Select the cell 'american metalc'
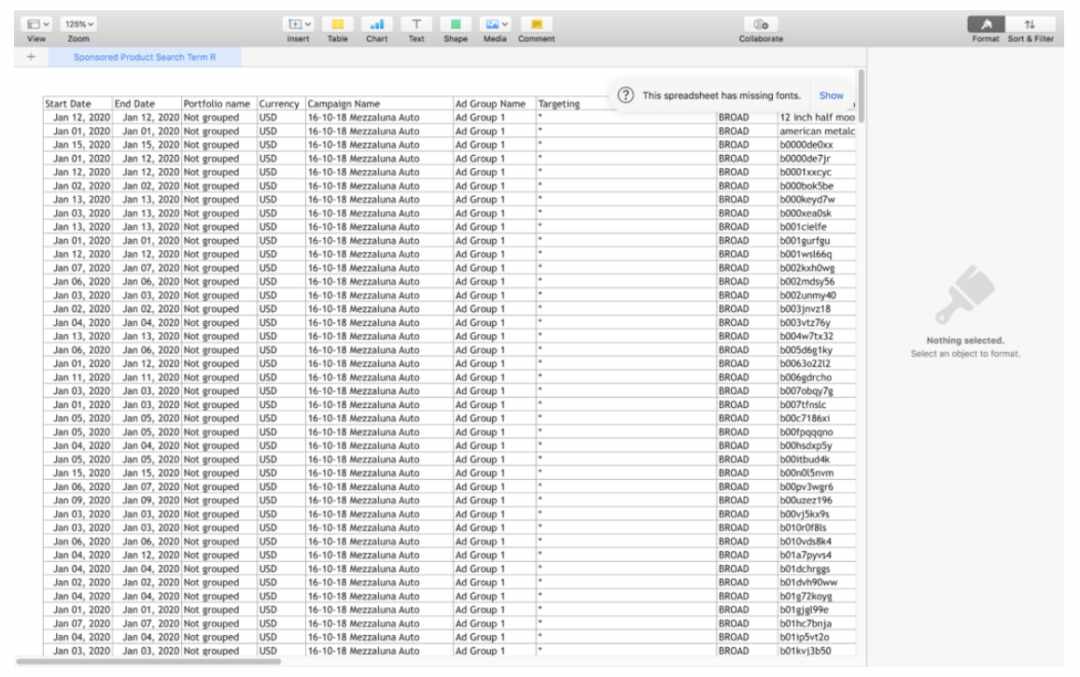This screenshot has height=677, width=1080. pos(817,131)
